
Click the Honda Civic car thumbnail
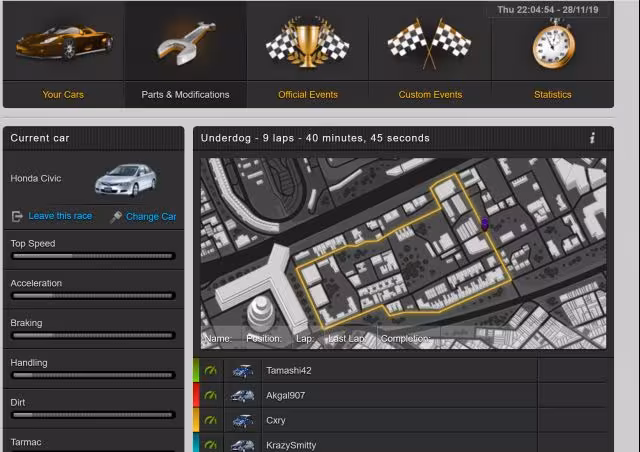(126, 180)
